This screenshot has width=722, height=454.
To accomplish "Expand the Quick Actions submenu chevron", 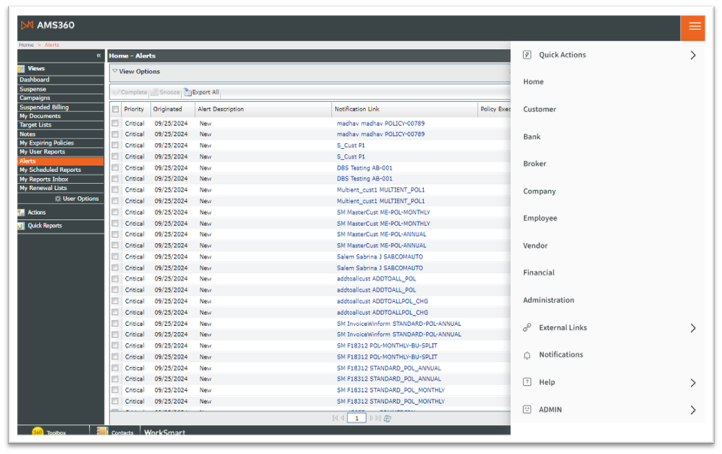I will pyautogui.click(x=692, y=56).
